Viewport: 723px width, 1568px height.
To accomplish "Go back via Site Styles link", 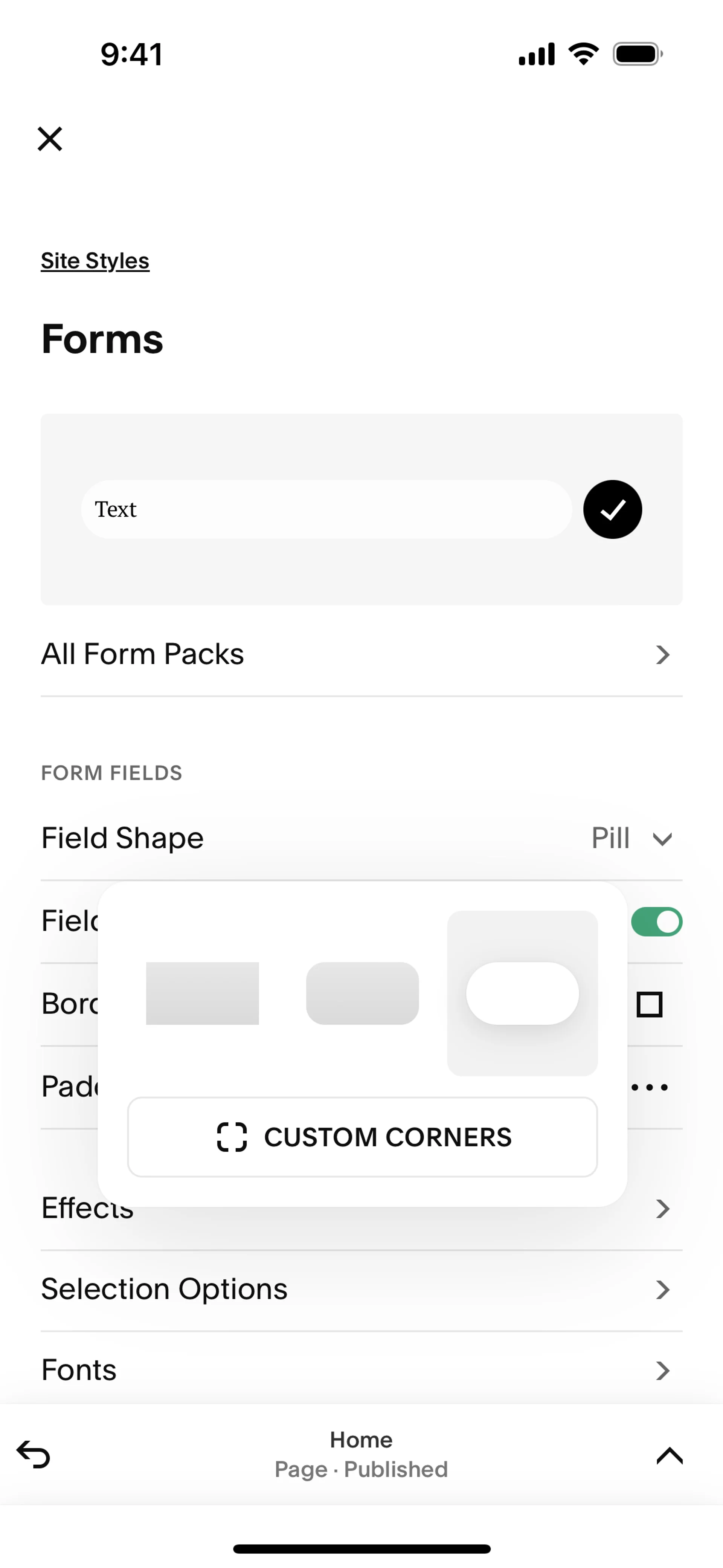I will (x=95, y=261).
